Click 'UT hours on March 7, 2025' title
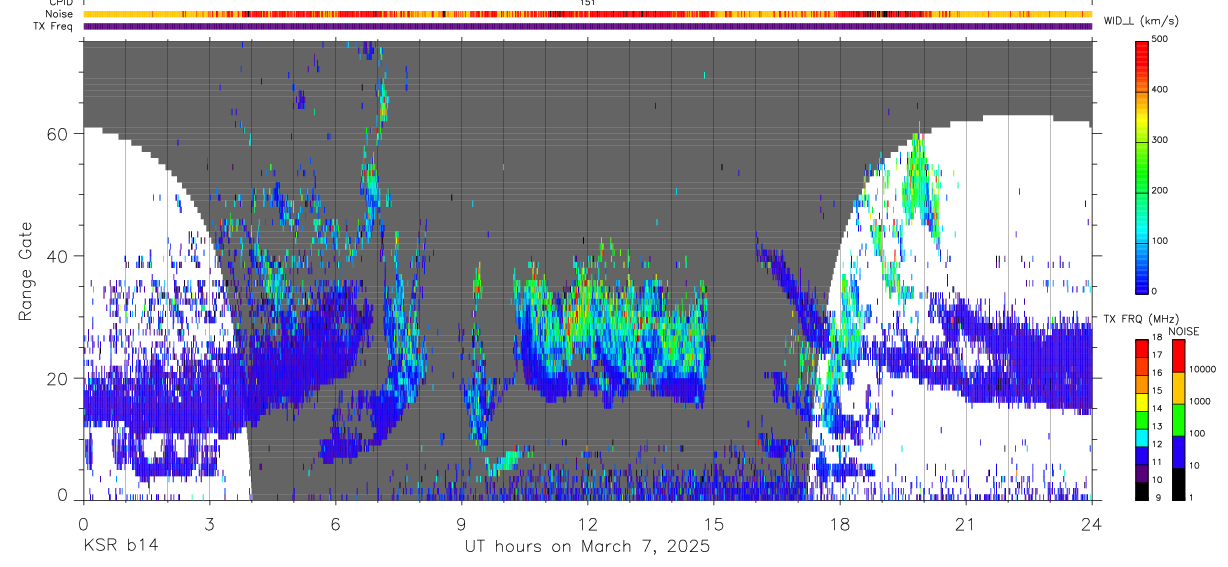Viewport: 1228px width, 567px height. coord(587,547)
